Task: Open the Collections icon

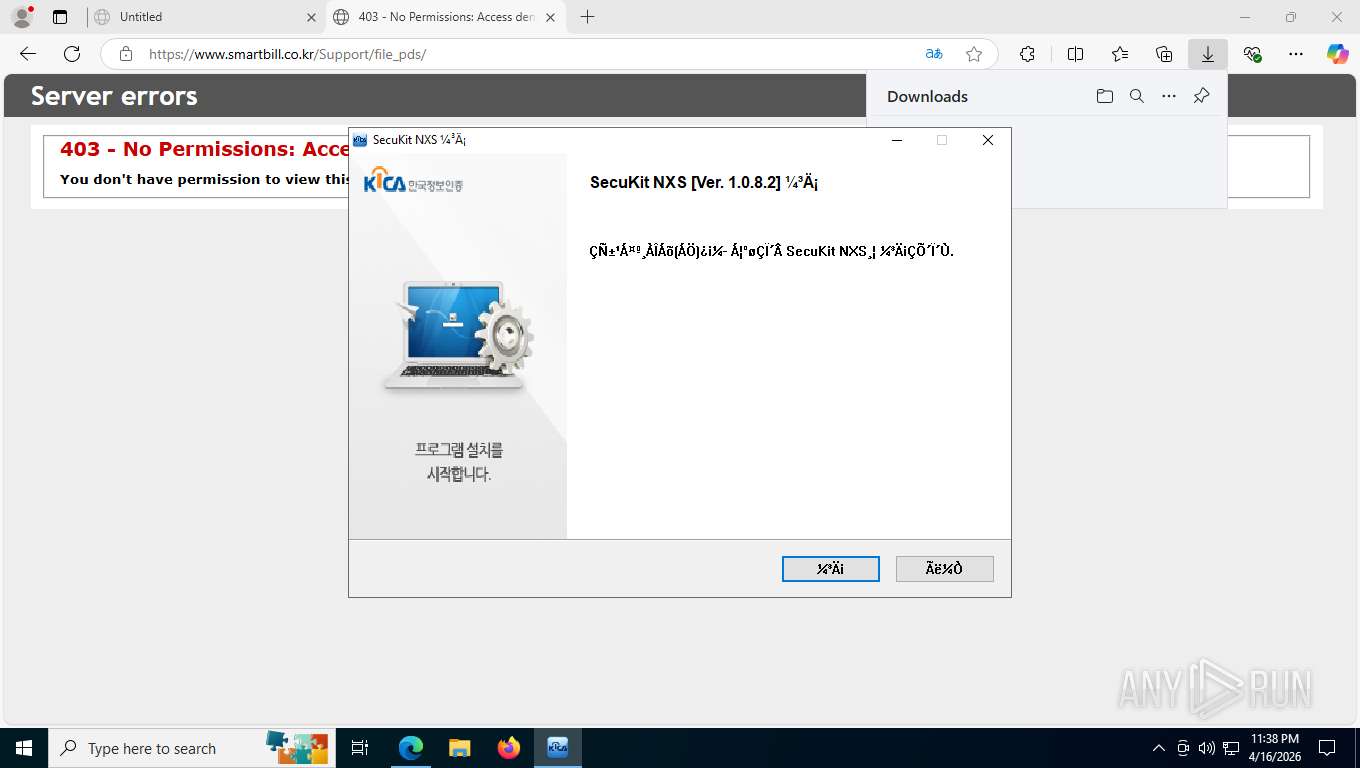Action: (1164, 54)
